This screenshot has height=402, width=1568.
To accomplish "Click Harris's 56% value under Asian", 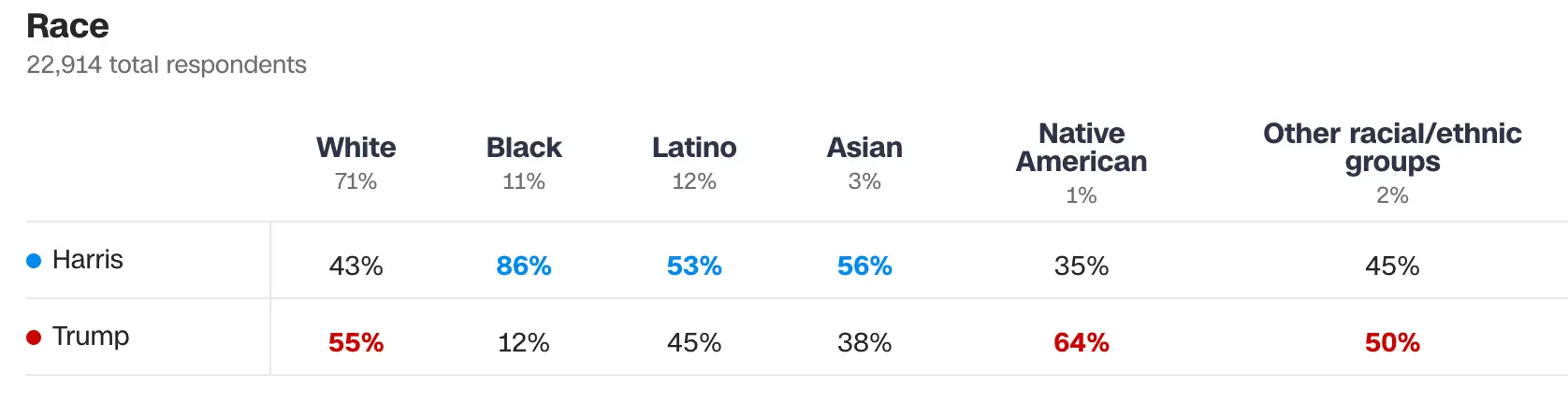I will [864, 266].
